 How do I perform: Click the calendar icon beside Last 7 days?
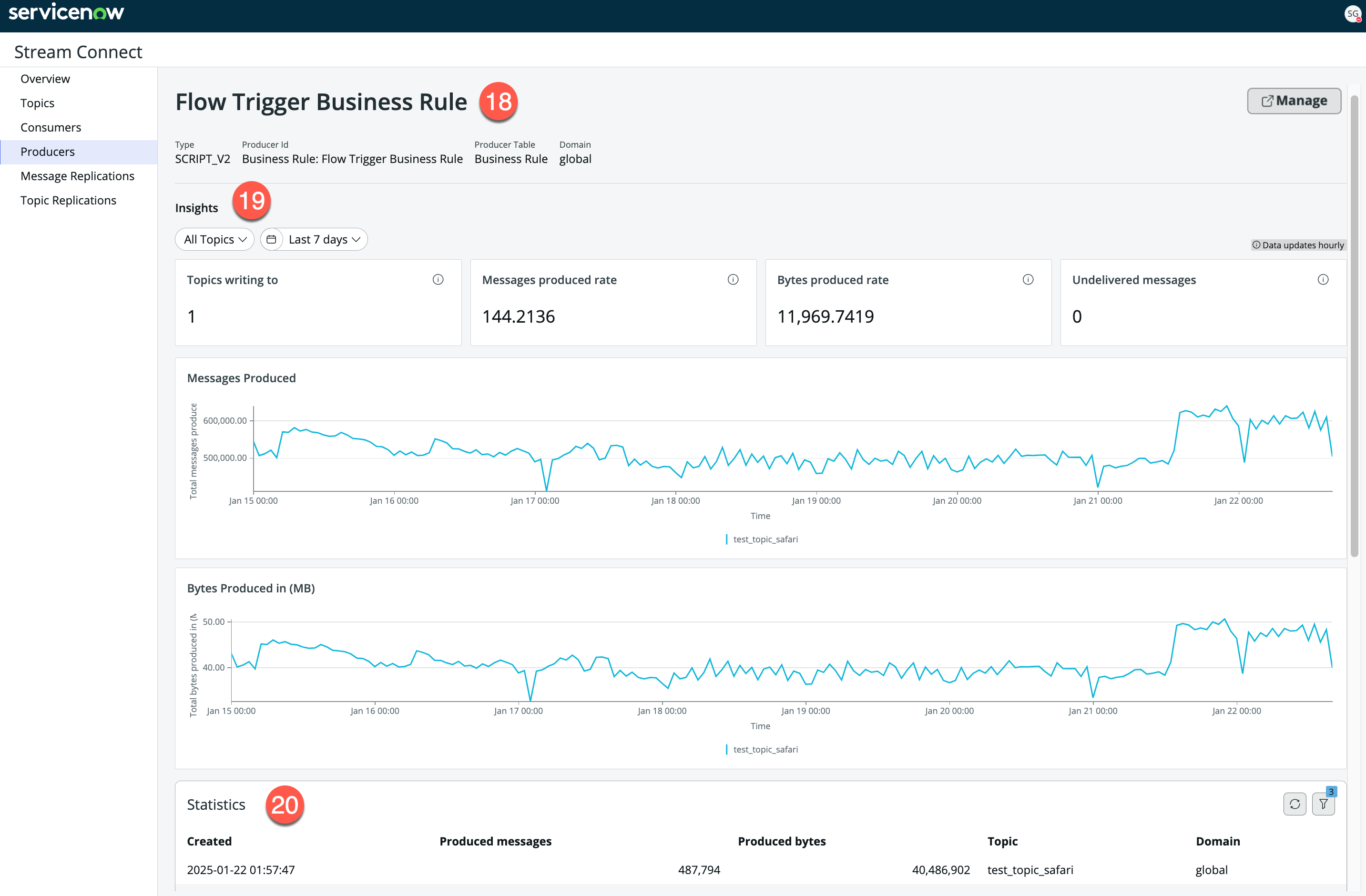click(272, 239)
